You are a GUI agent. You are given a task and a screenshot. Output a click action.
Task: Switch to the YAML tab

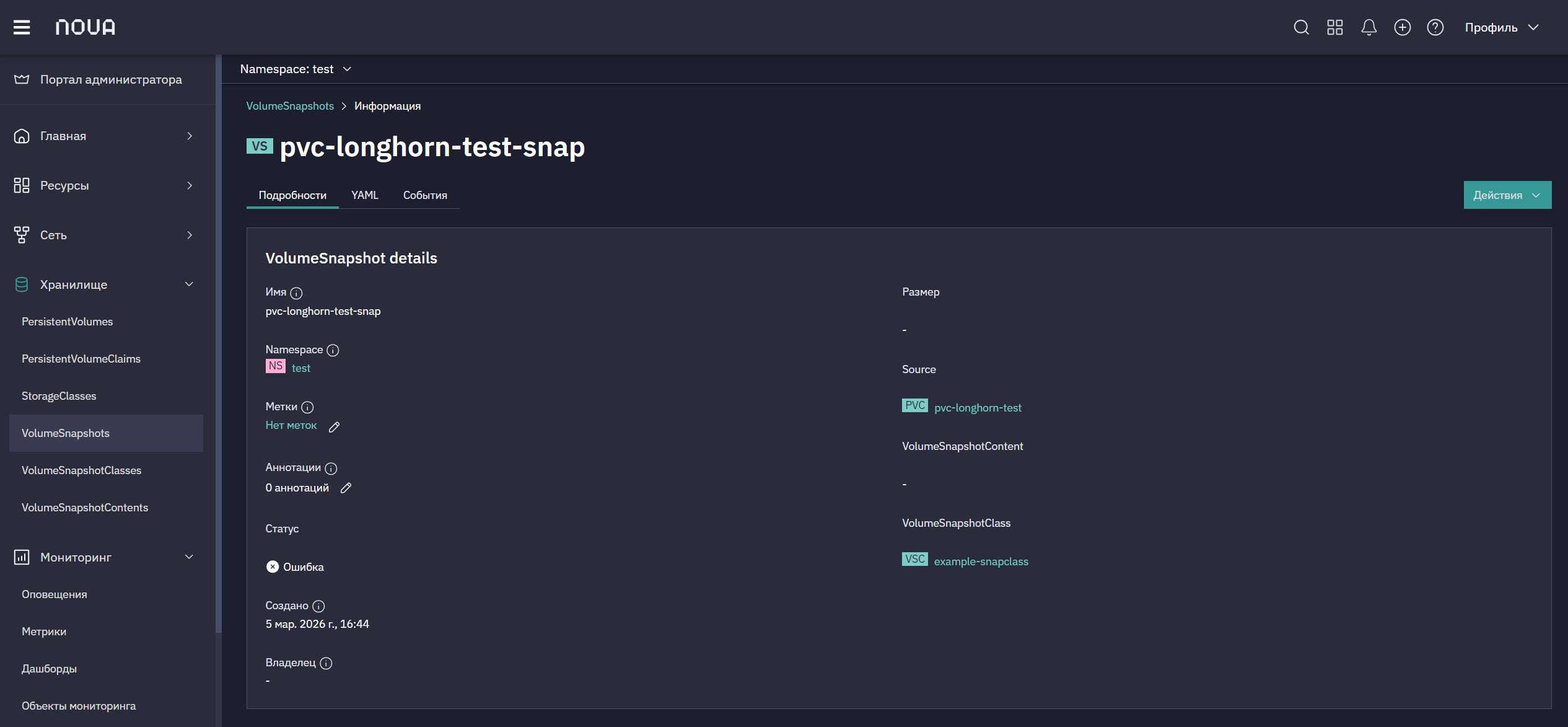[x=365, y=195]
